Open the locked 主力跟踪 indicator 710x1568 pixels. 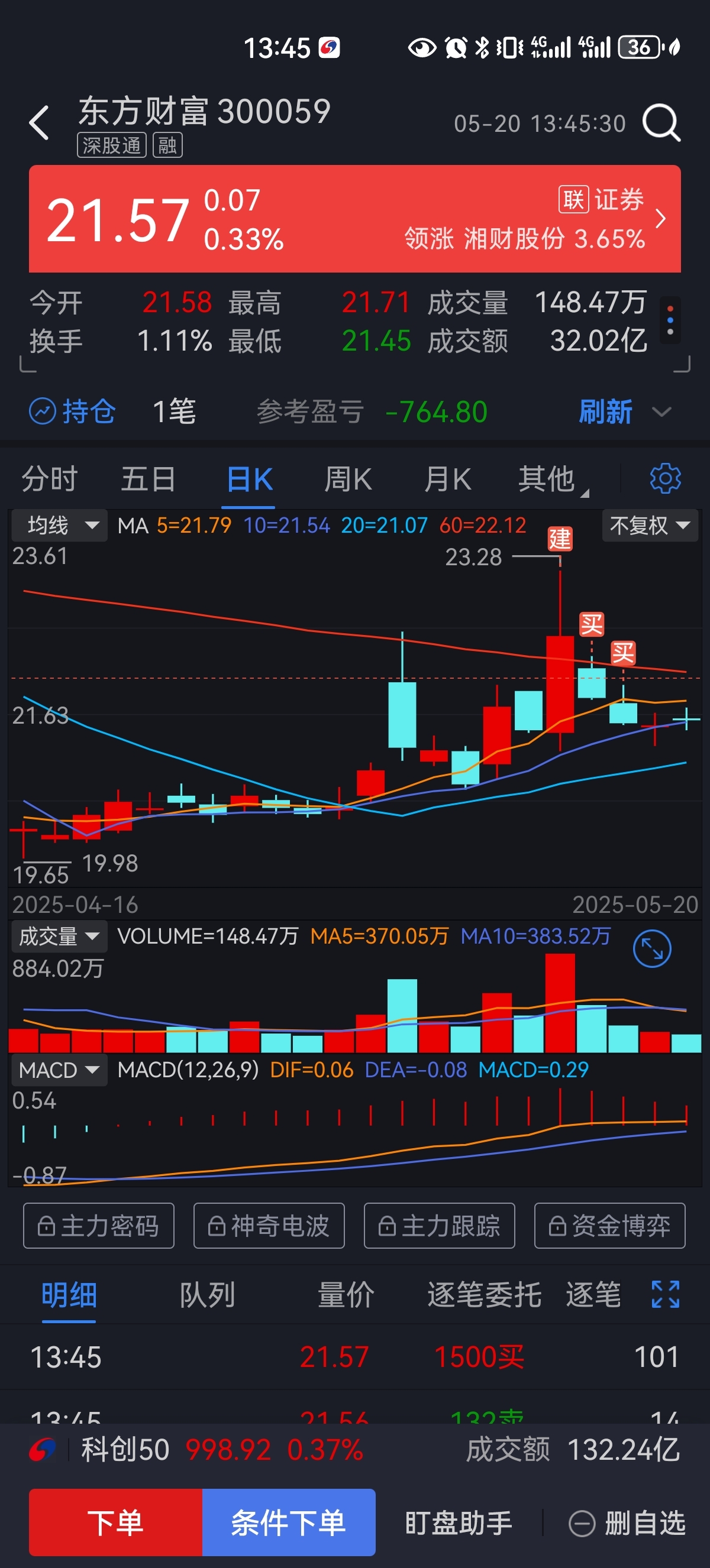[x=440, y=1225]
